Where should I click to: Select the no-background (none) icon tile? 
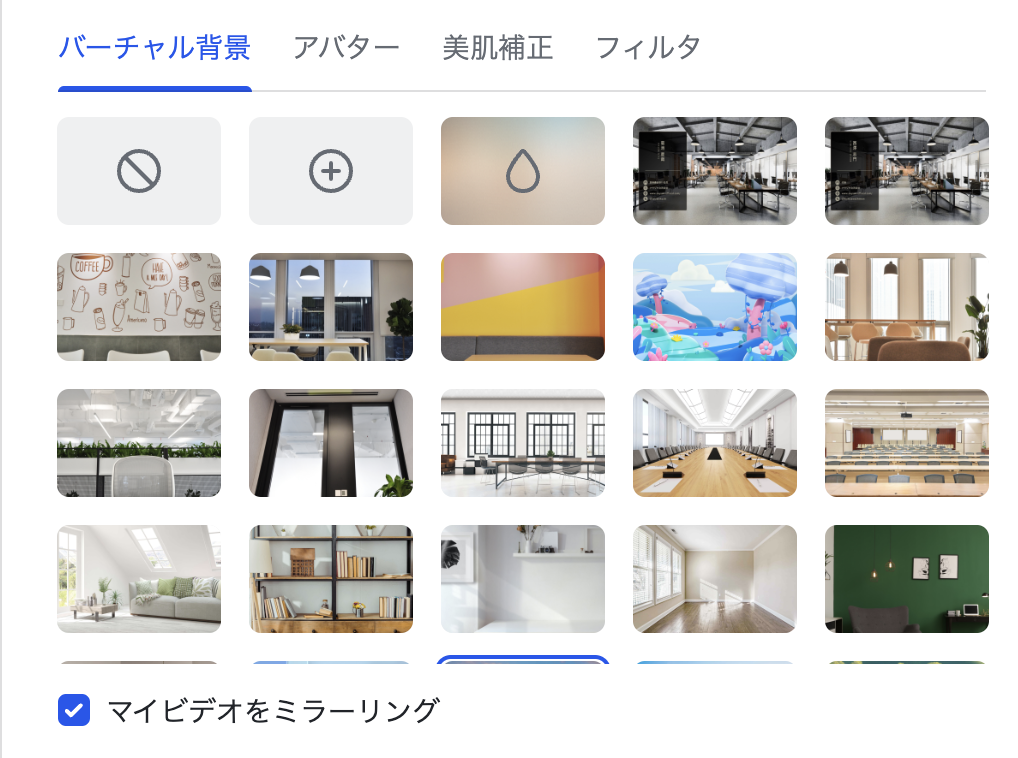(139, 171)
